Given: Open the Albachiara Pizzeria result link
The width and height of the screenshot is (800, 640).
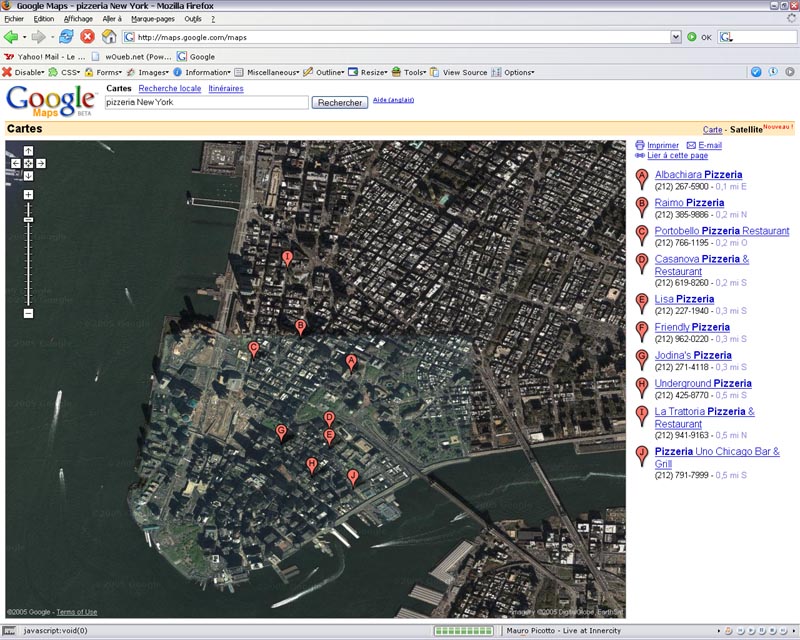Looking at the screenshot, I should tap(698, 175).
